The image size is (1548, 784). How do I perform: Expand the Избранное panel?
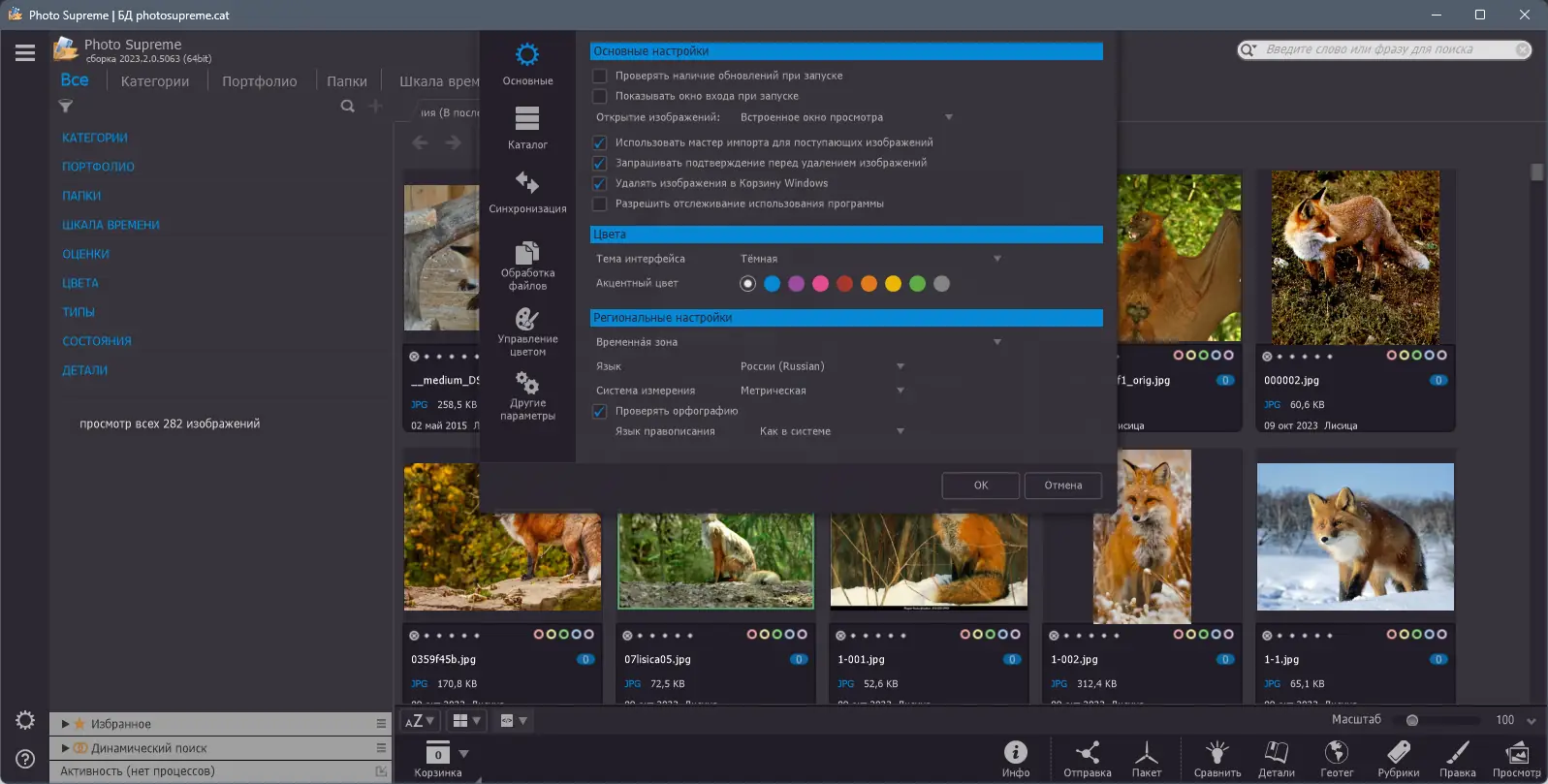pos(65,724)
